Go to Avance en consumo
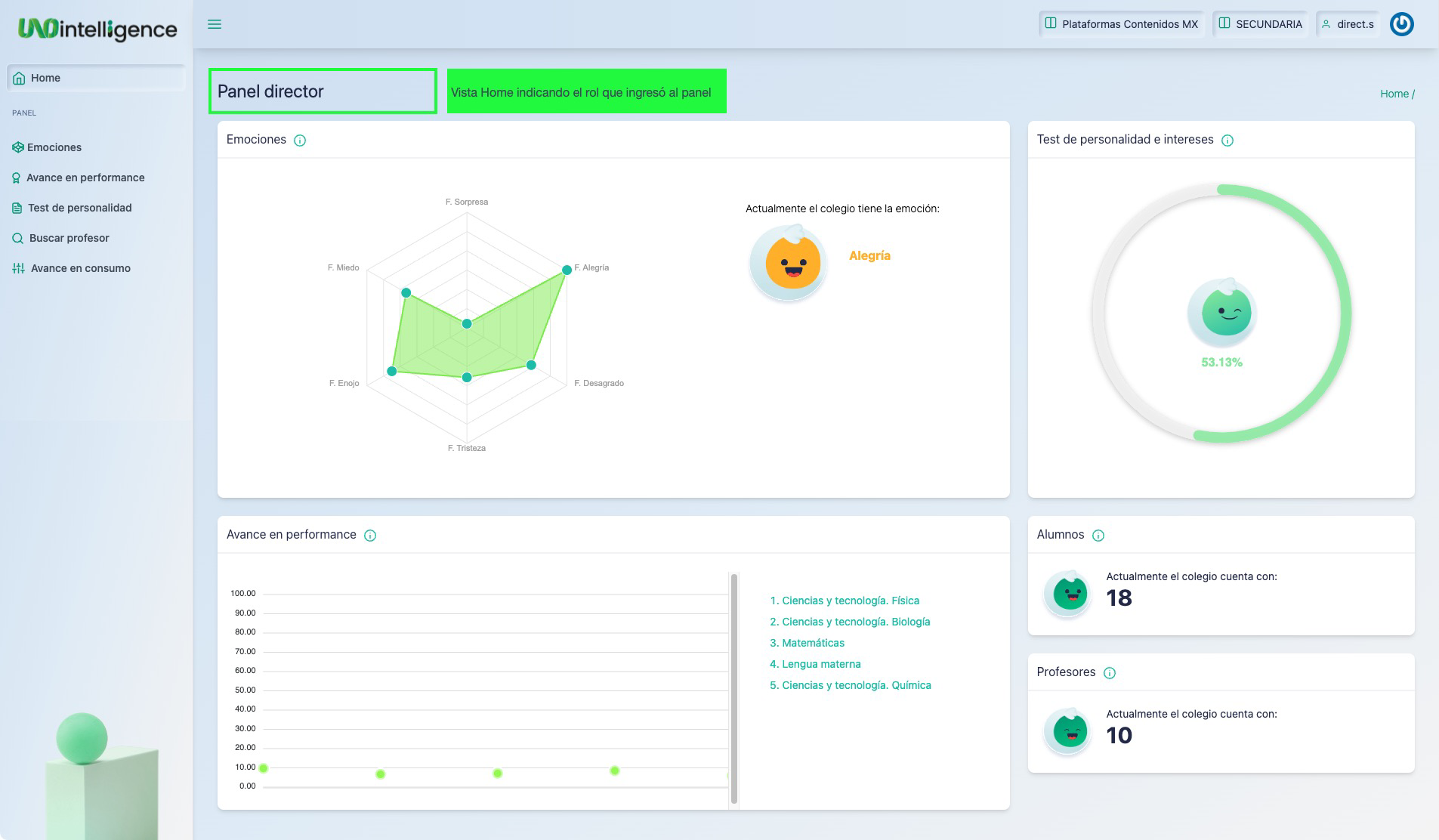 (x=80, y=268)
